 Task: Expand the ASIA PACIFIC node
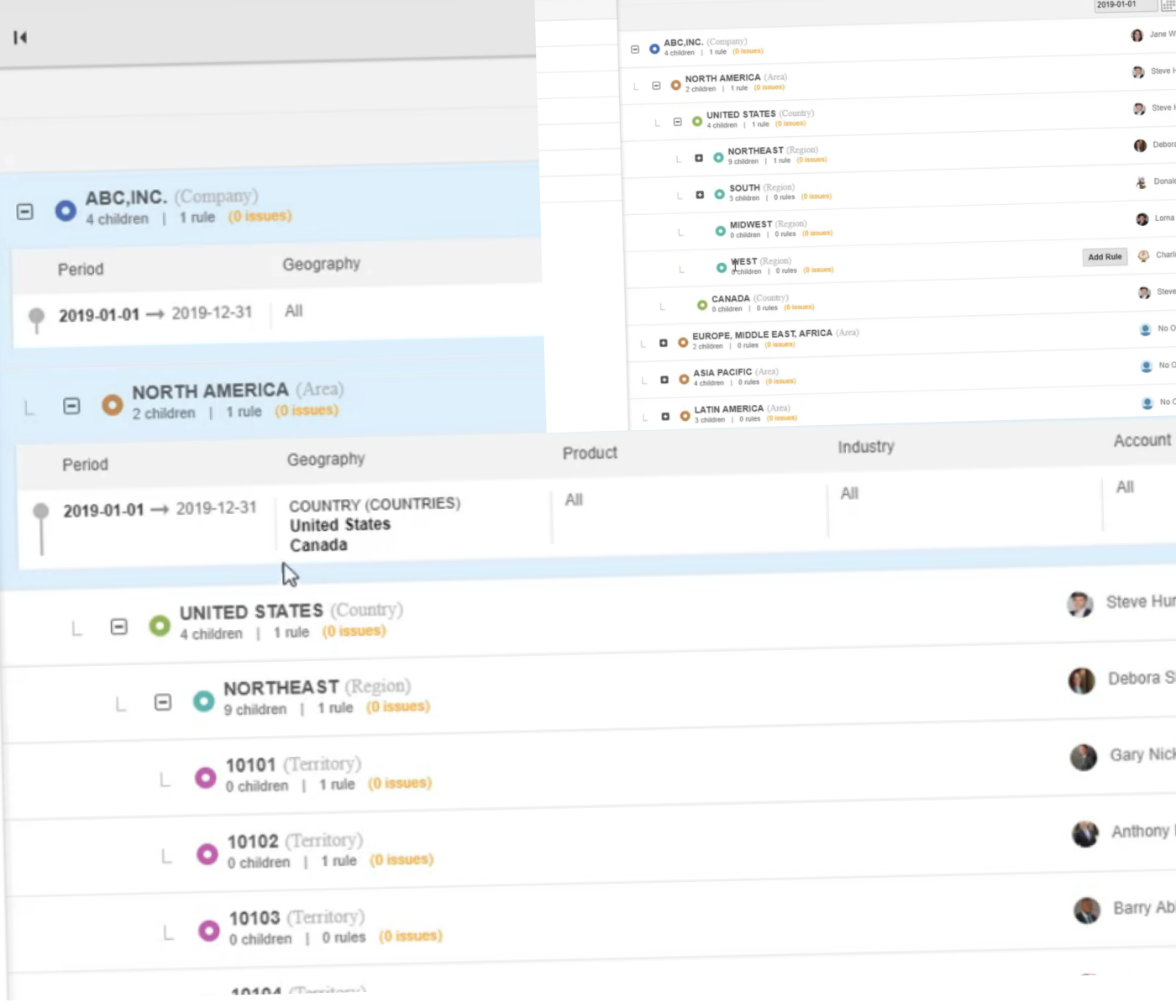coord(664,380)
